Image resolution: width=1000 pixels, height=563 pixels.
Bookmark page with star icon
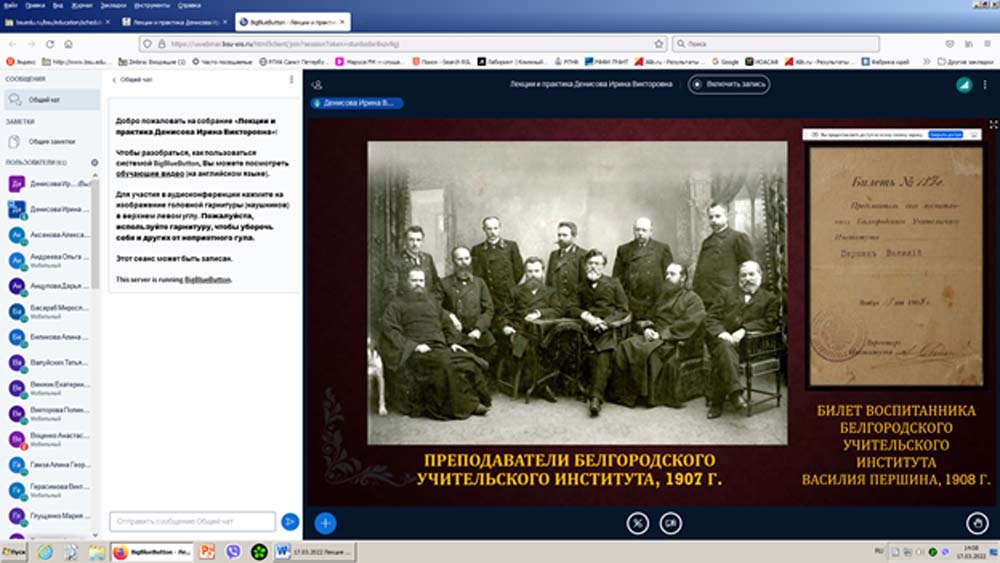pyautogui.click(x=659, y=44)
